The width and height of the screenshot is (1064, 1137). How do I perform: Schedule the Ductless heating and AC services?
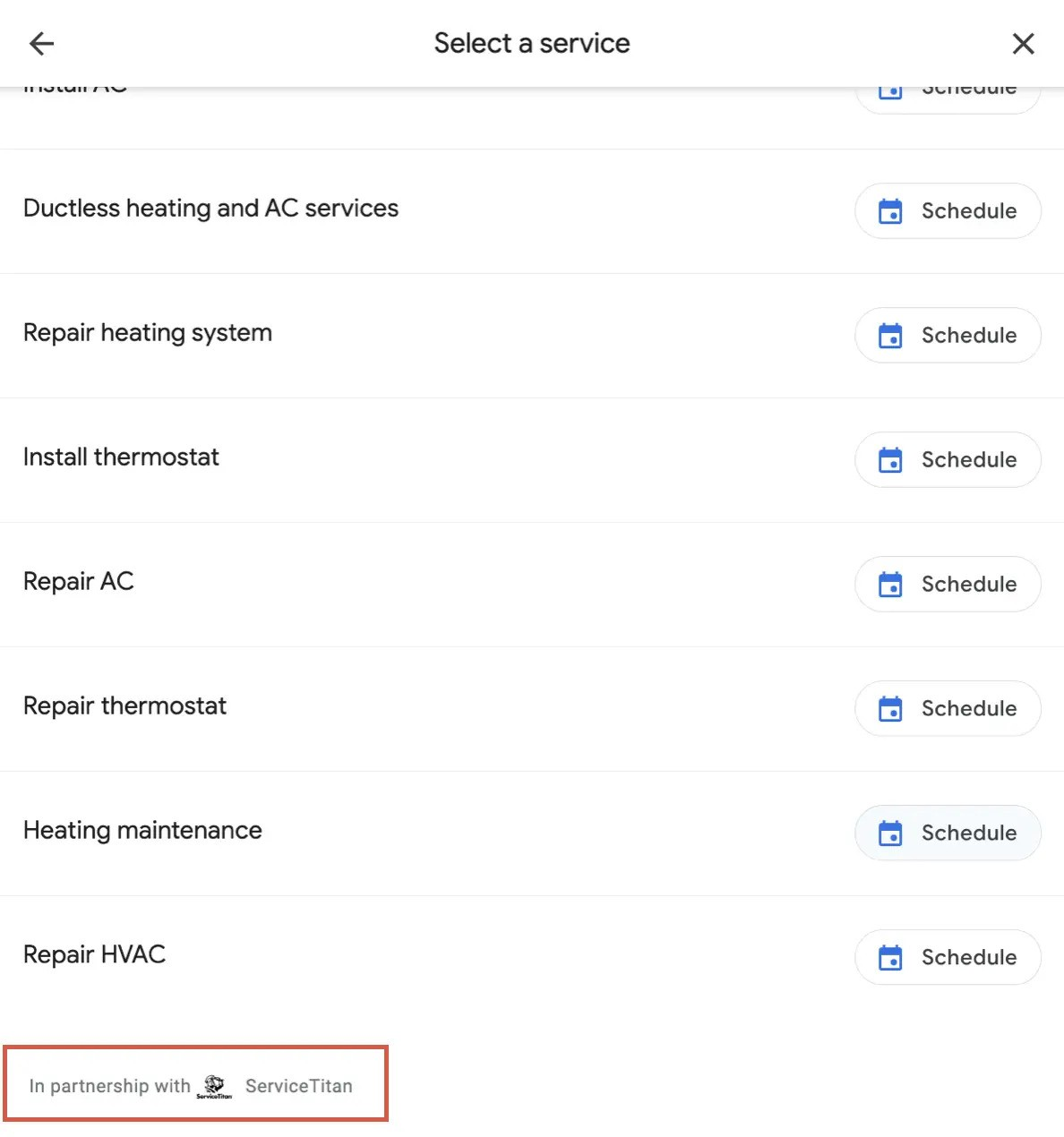click(x=948, y=211)
